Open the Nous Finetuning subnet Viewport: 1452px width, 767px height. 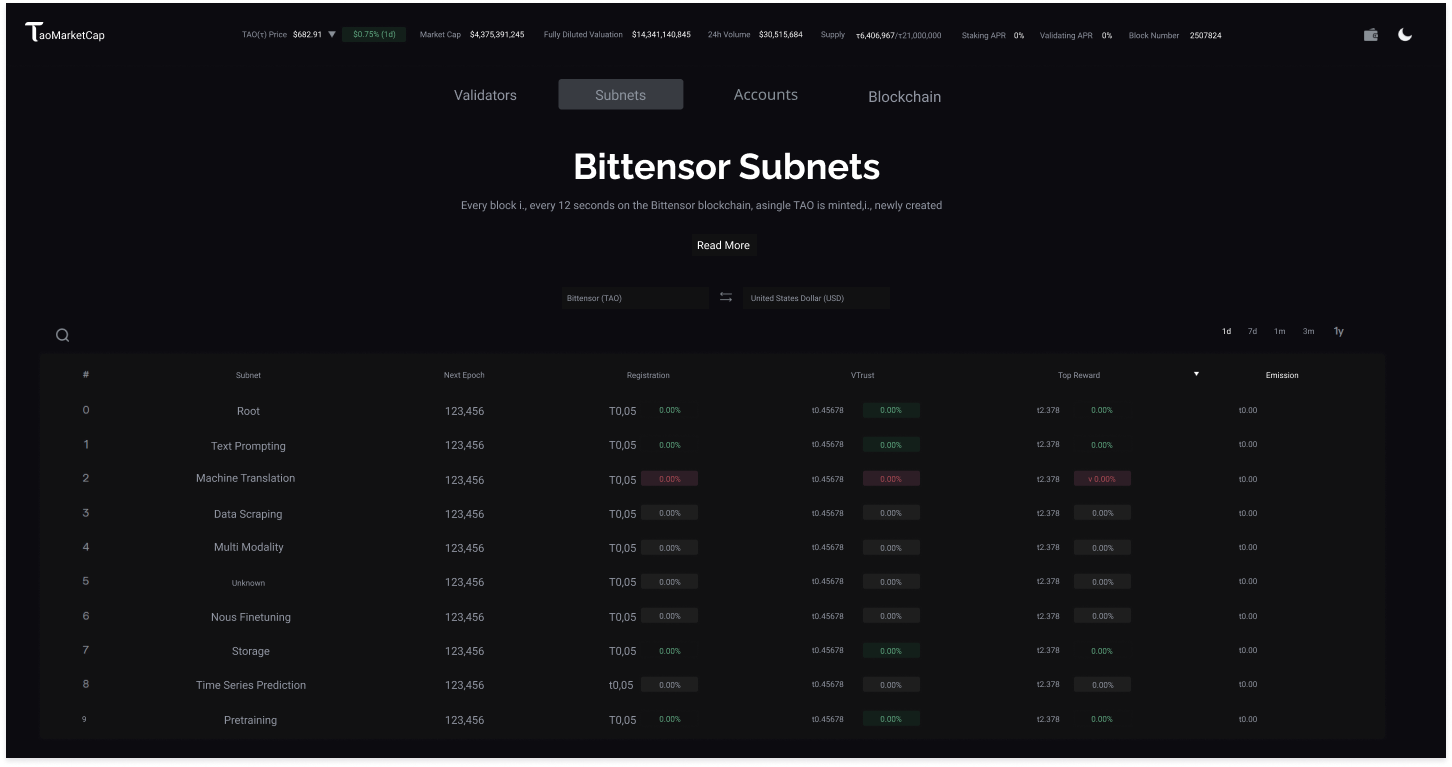250,617
